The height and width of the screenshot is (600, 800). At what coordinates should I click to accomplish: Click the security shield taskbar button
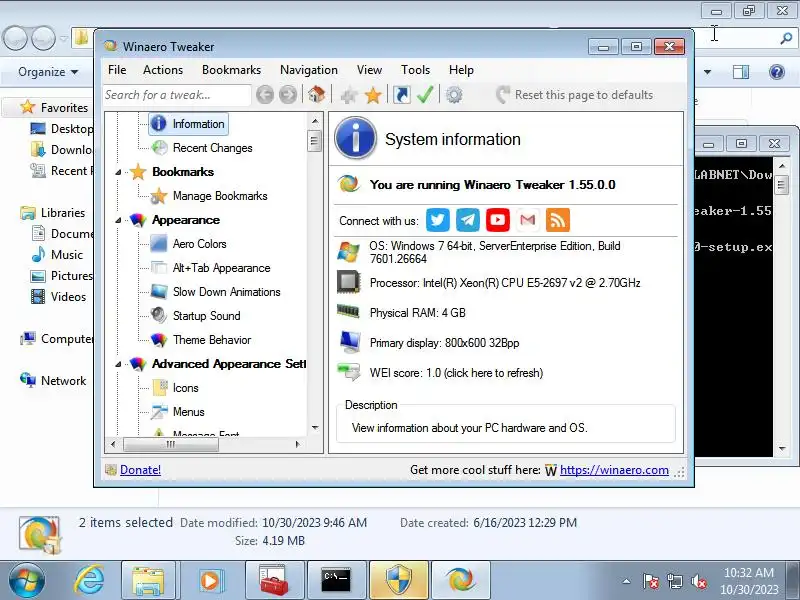pyautogui.click(x=398, y=581)
